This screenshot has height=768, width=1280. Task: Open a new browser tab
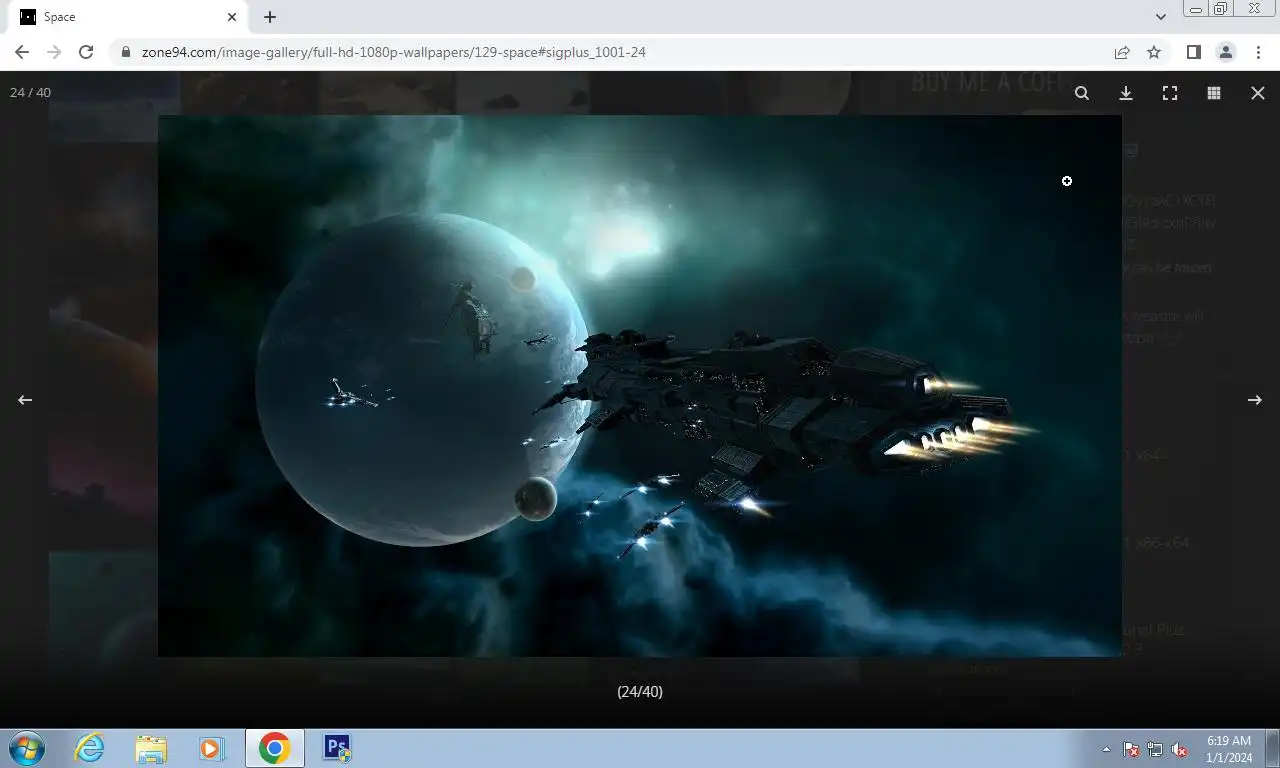270,17
